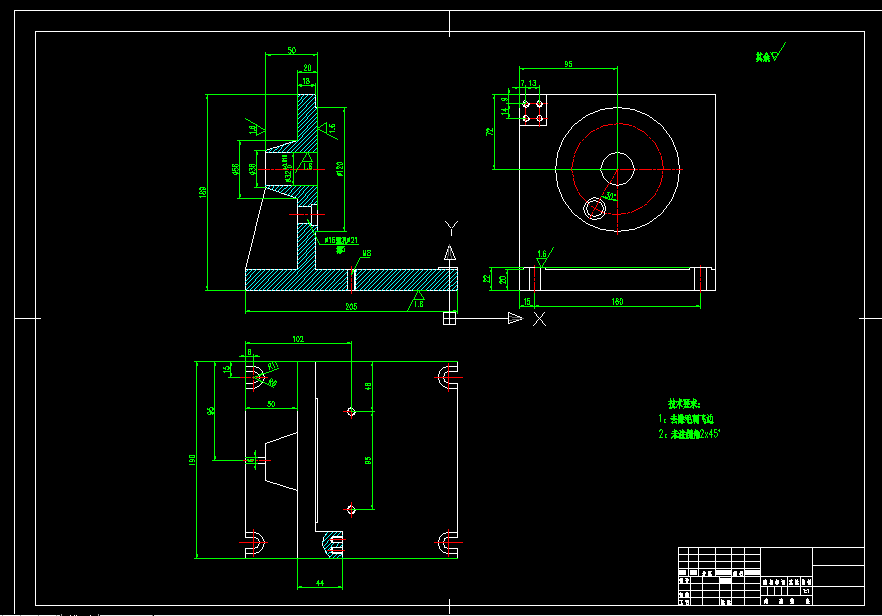The width and height of the screenshot is (882, 616).
Task: Click the X axis label of the UCS icon
Action: tap(539, 319)
